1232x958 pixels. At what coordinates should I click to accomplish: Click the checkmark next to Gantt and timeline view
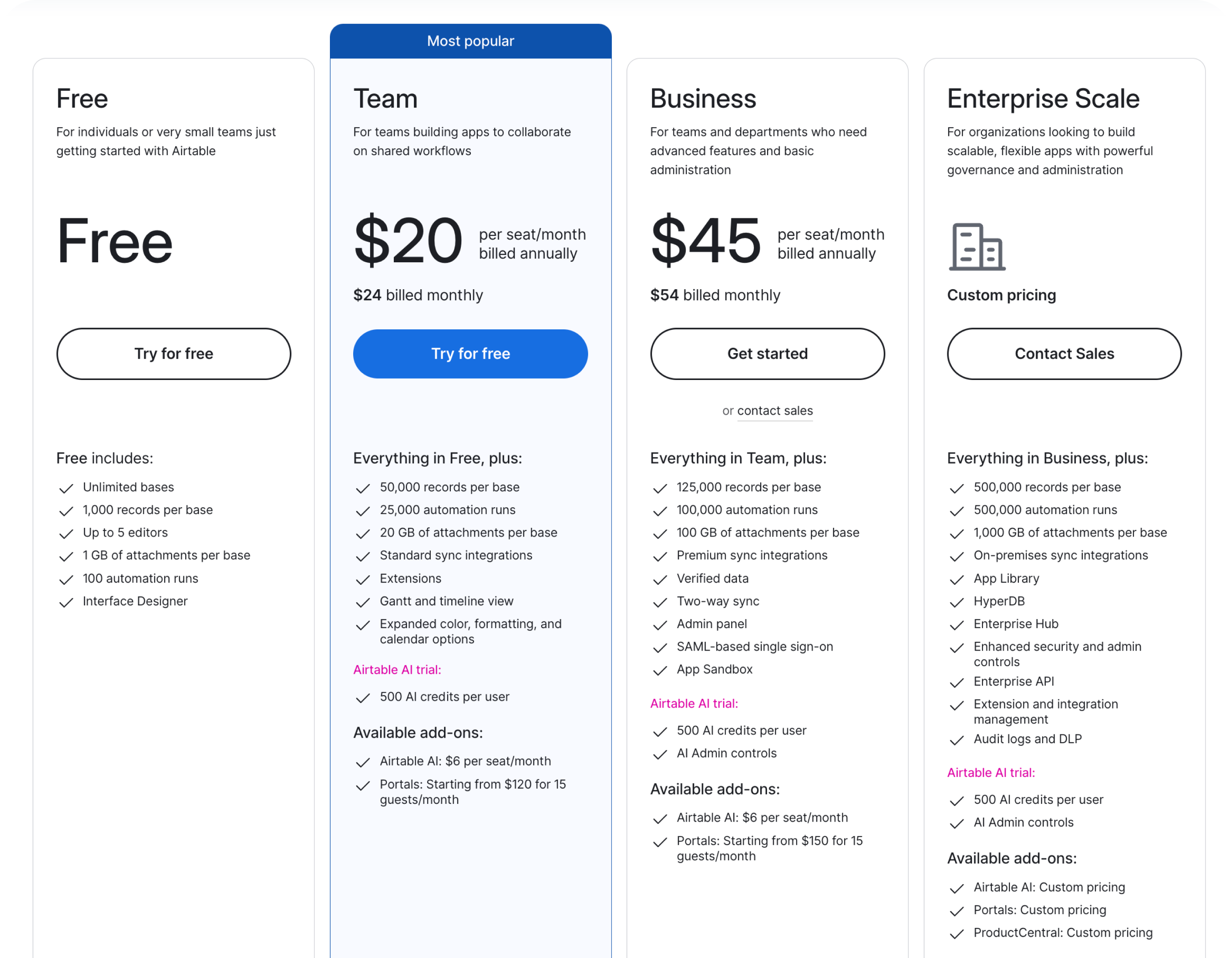(x=363, y=602)
